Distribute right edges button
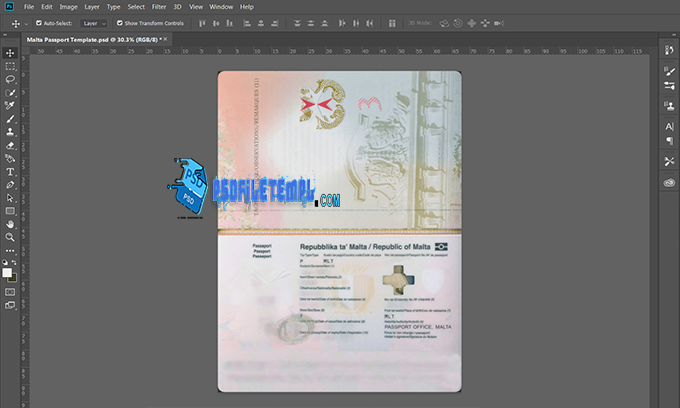Viewport: 680px width, 408px height. [369, 23]
